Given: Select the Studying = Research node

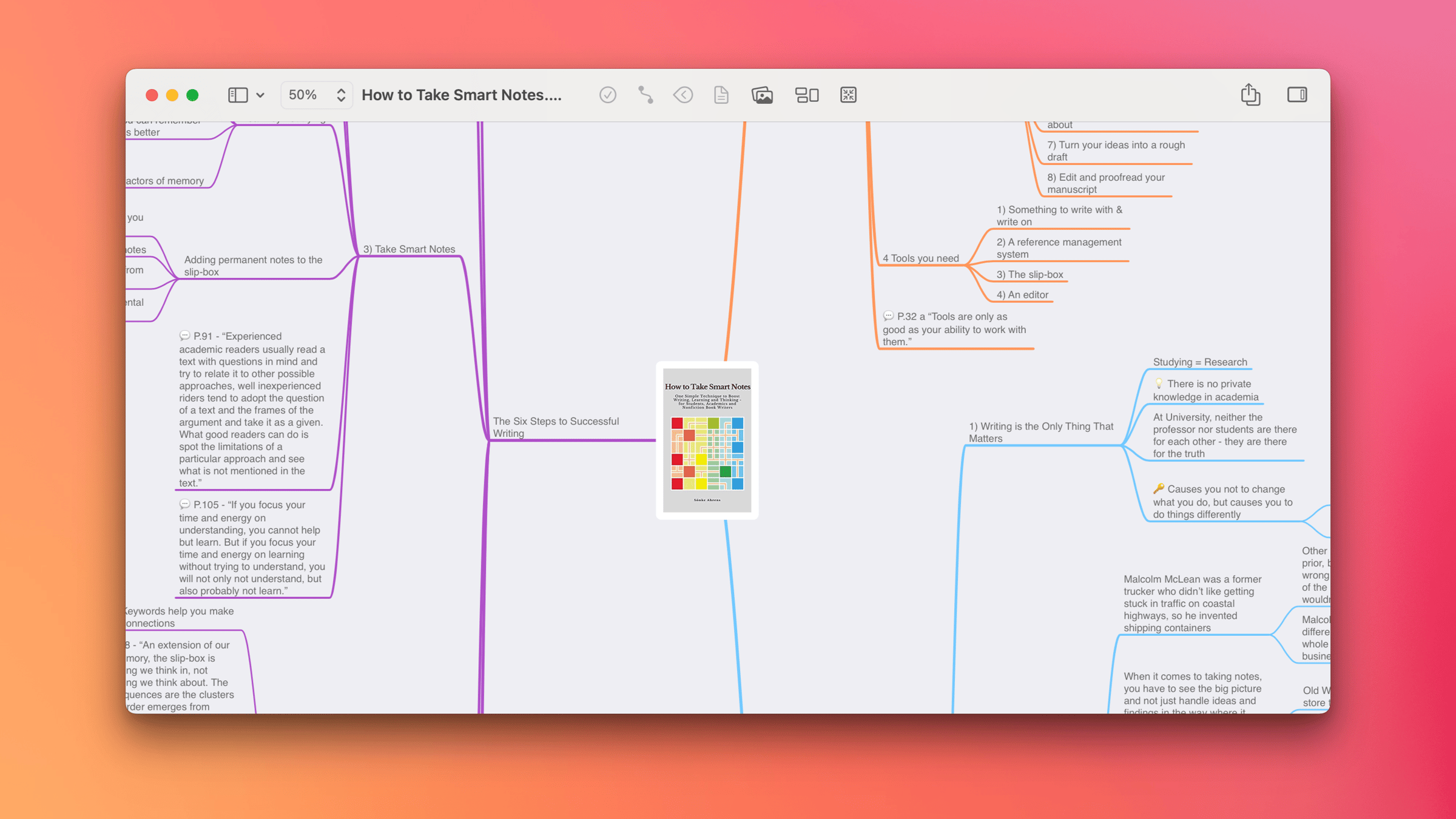Looking at the screenshot, I should (1200, 362).
